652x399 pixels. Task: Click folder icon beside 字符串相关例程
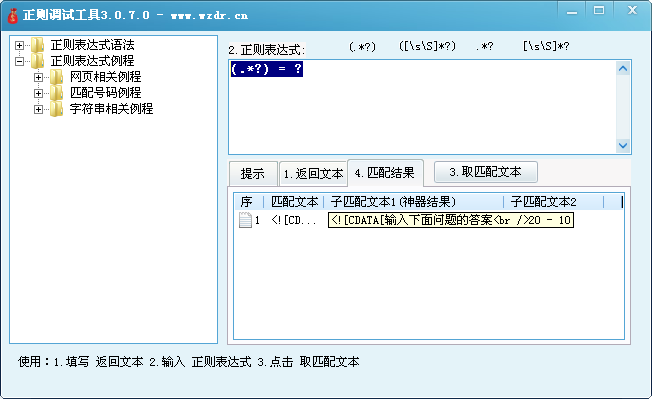pos(57,109)
